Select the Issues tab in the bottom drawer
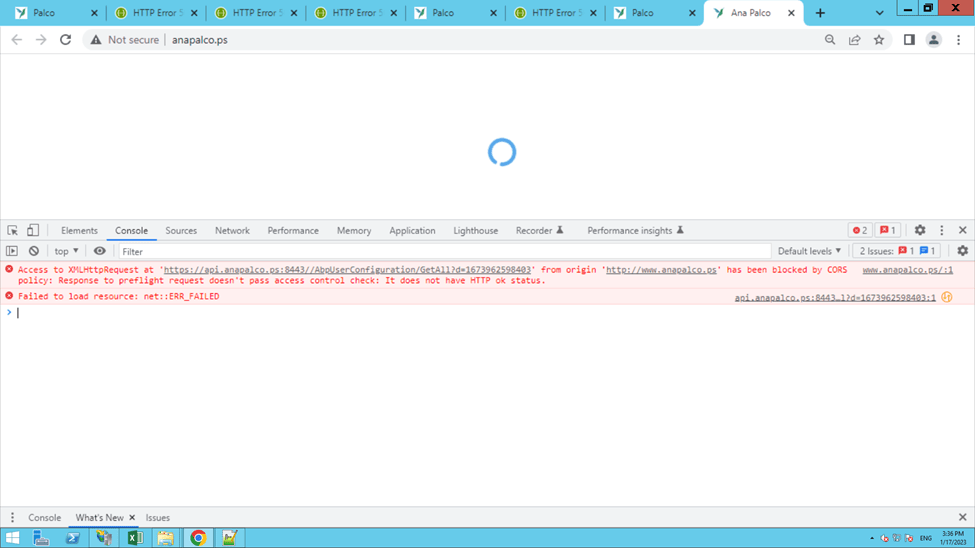975x548 pixels. [x=157, y=518]
